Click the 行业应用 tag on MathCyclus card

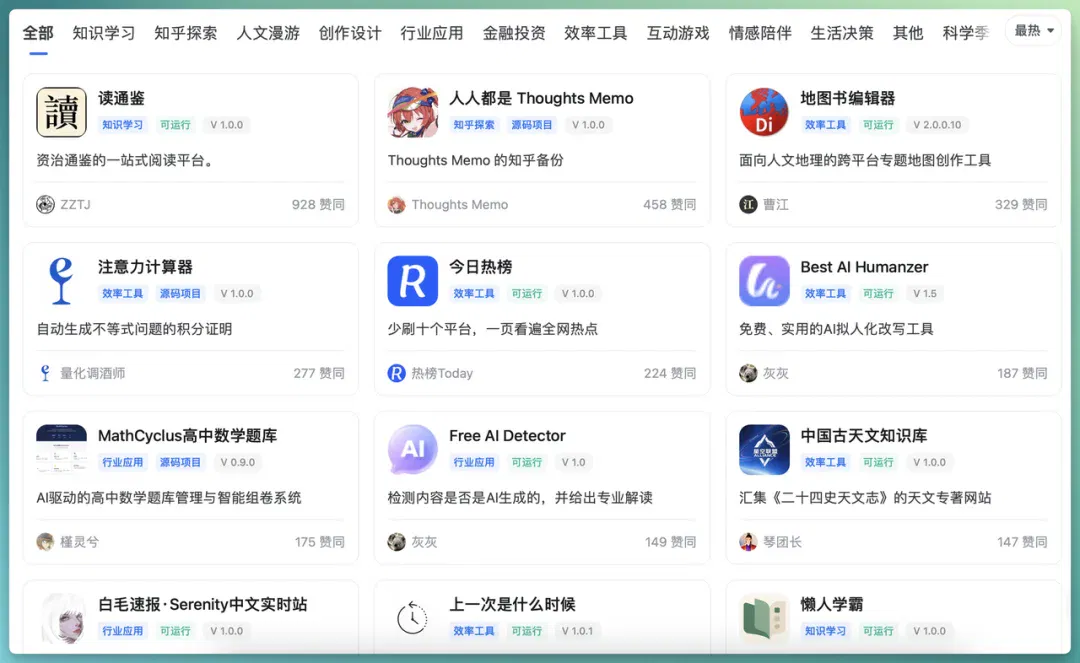click(123, 462)
